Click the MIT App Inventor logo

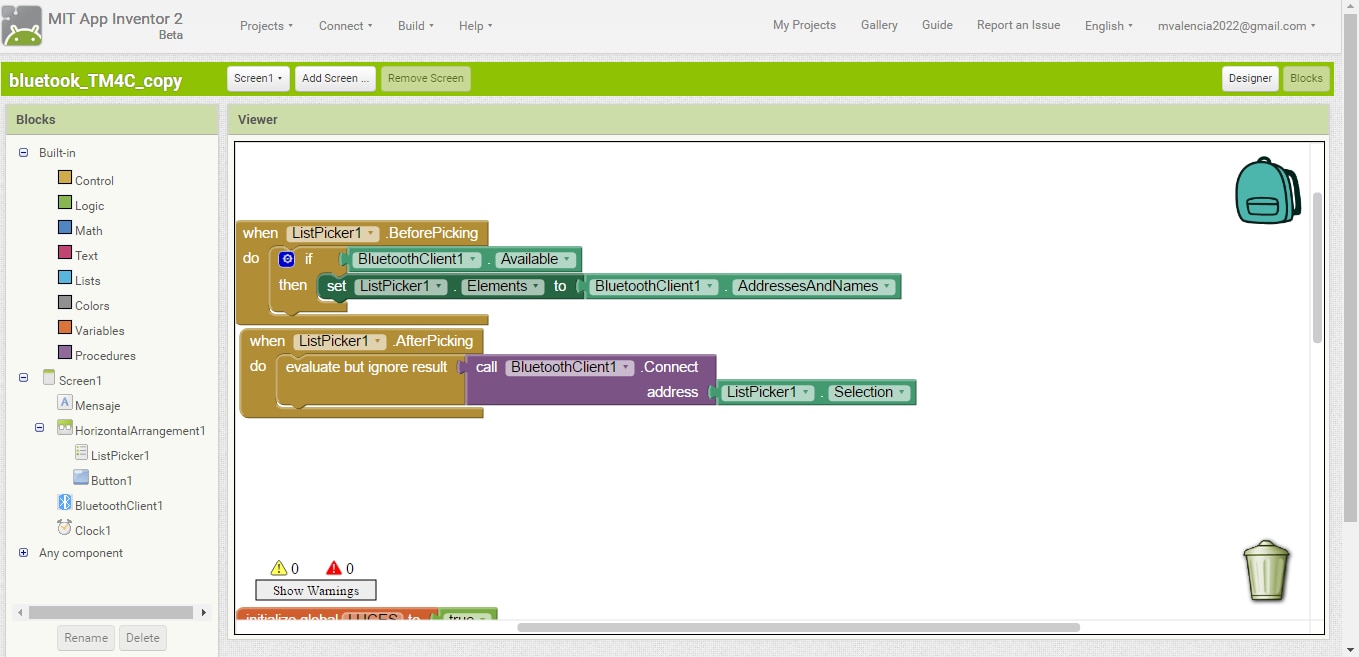coord(22,25)
